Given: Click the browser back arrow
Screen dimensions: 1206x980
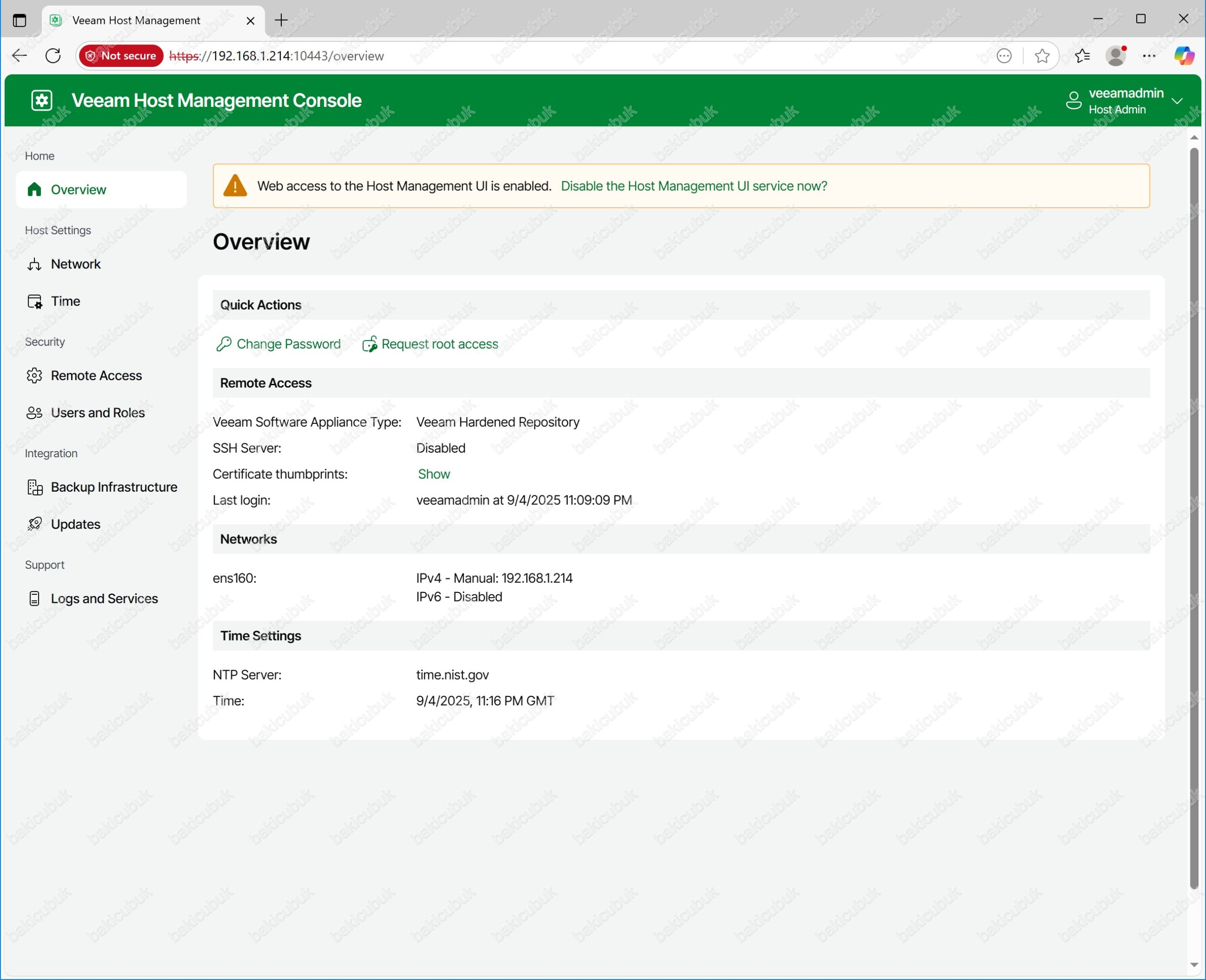Looking at the screenshot, I should [x=20, y=56].
